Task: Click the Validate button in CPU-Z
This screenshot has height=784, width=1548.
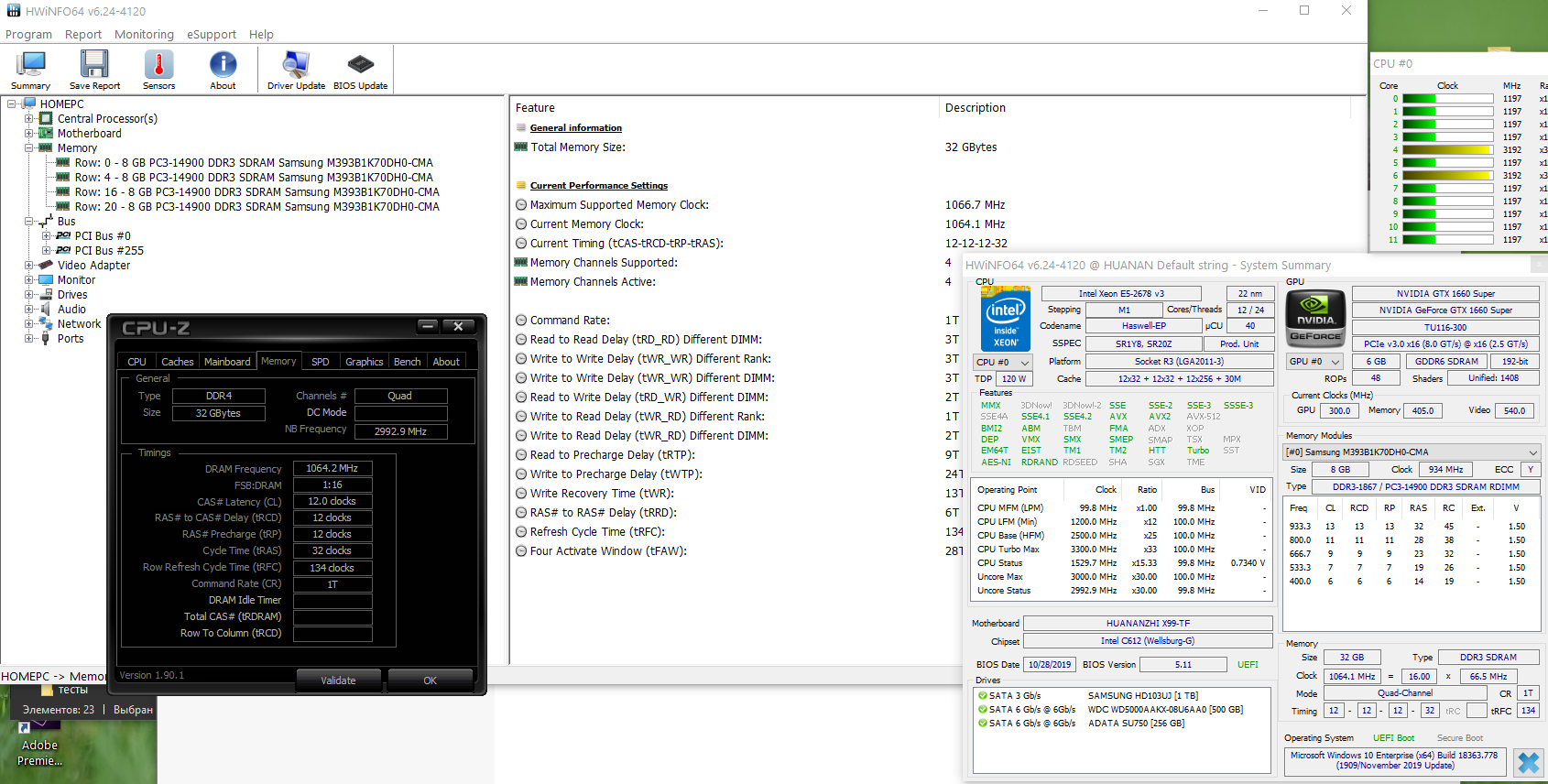Action: (x=338, y=681)
